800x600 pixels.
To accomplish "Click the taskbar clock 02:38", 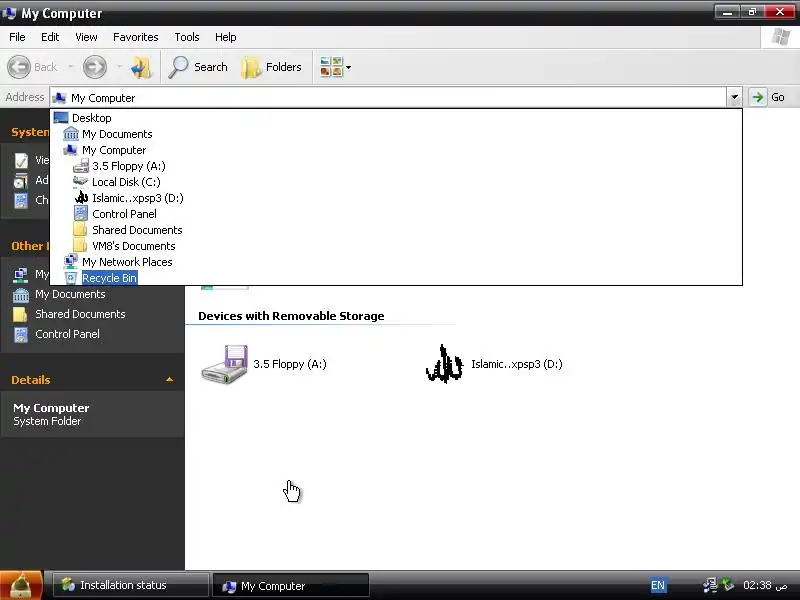I will point(765,585).
